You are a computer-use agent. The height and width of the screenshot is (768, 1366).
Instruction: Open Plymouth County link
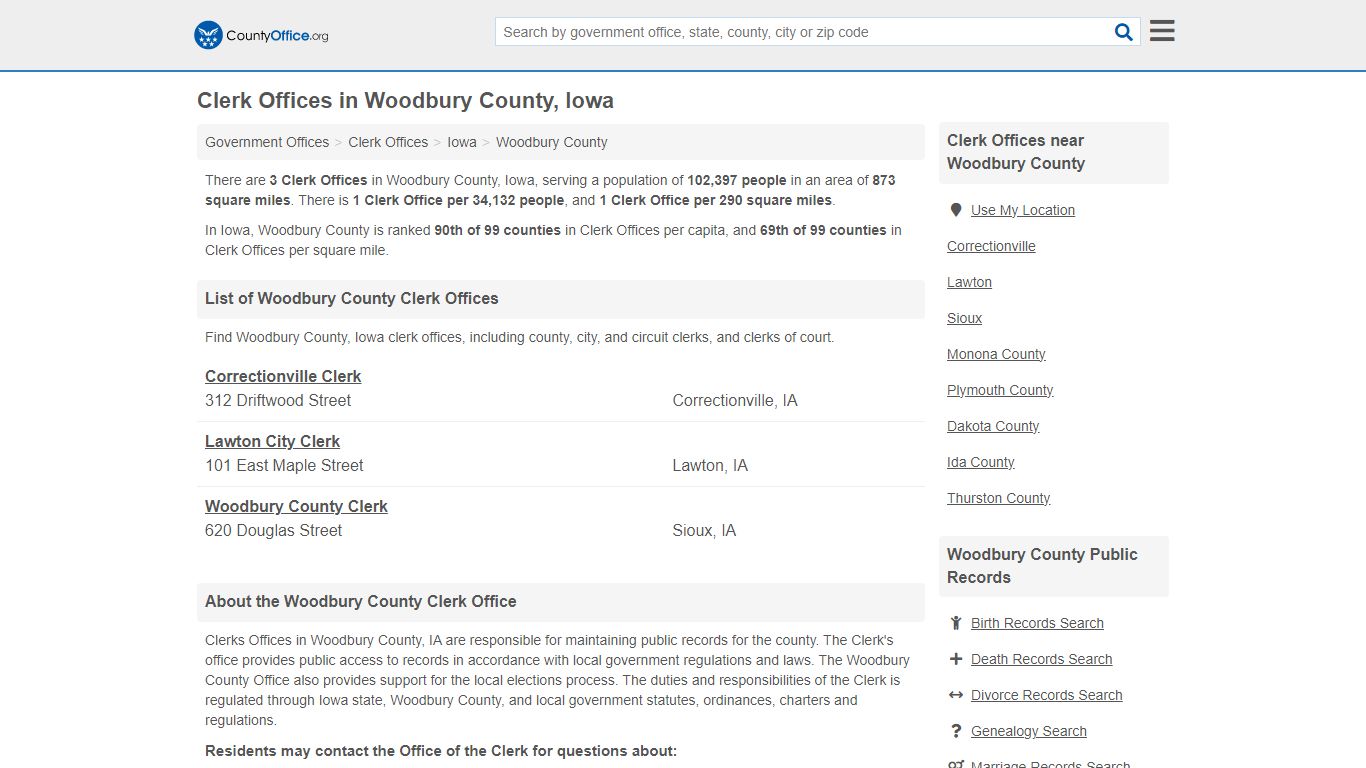pos(1000,390)
